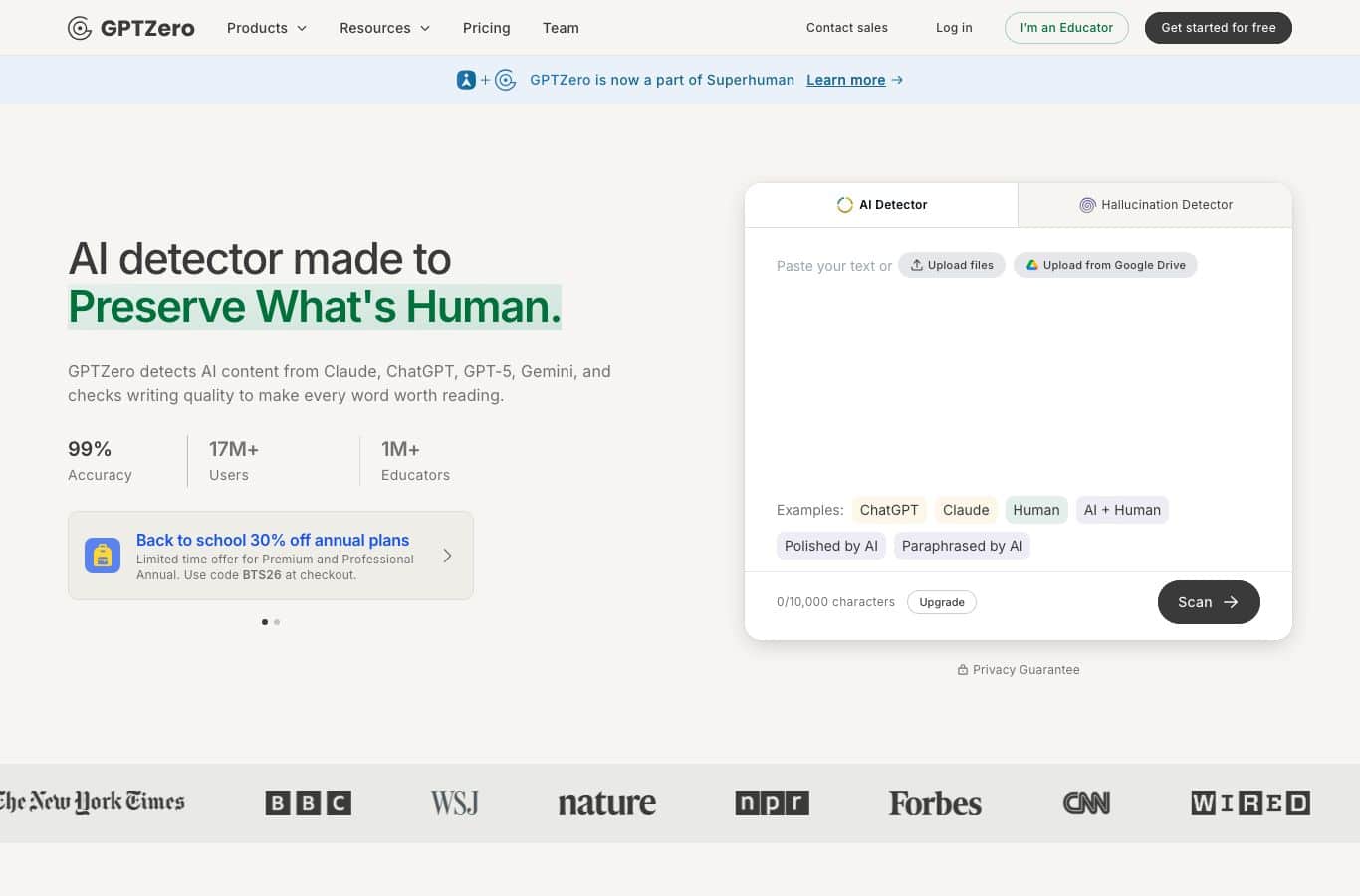
Task: Click the lock icon beside Privacy Guarantee
Action: pyautogui.click(x=963, y=670)
